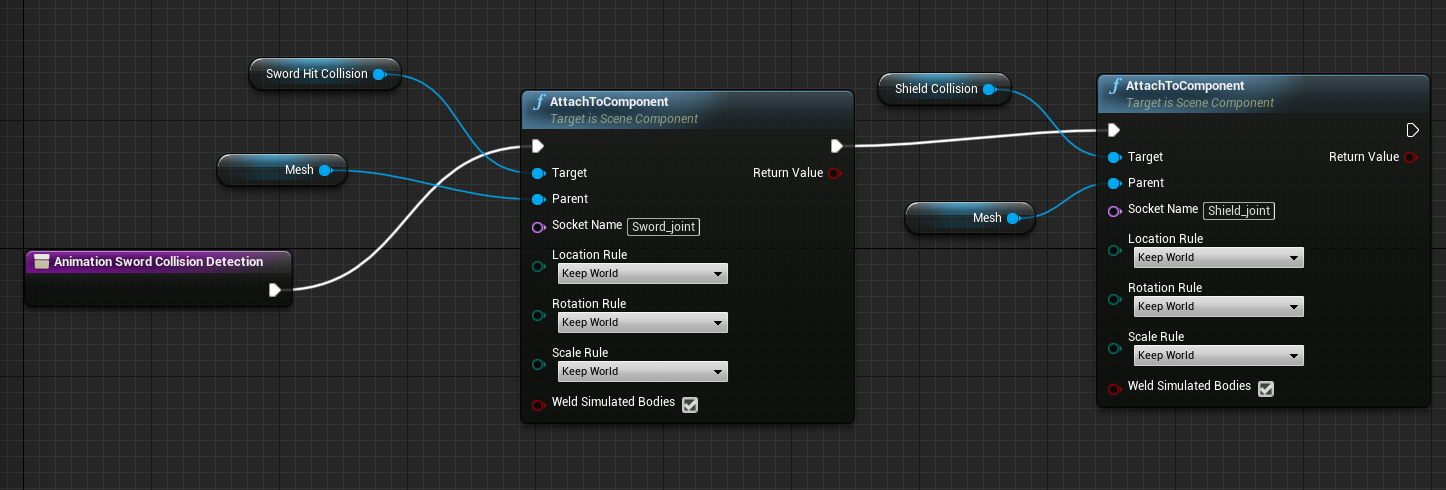Open Scale Rule dropdown on right node
This screenshot has width=1446, height=490.
click(1218, 356)
